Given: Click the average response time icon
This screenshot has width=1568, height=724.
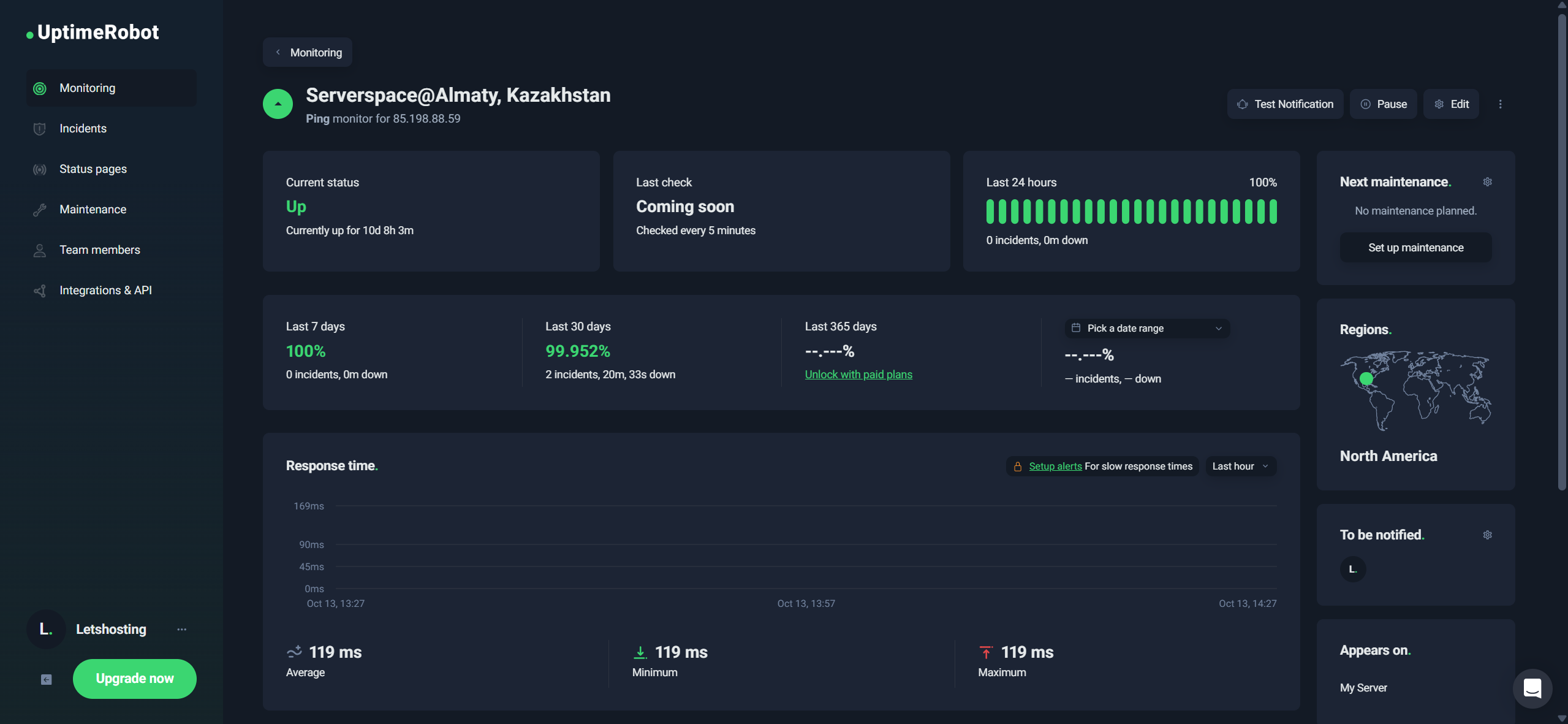Looking at the screenshot, I should click(295, 652).
